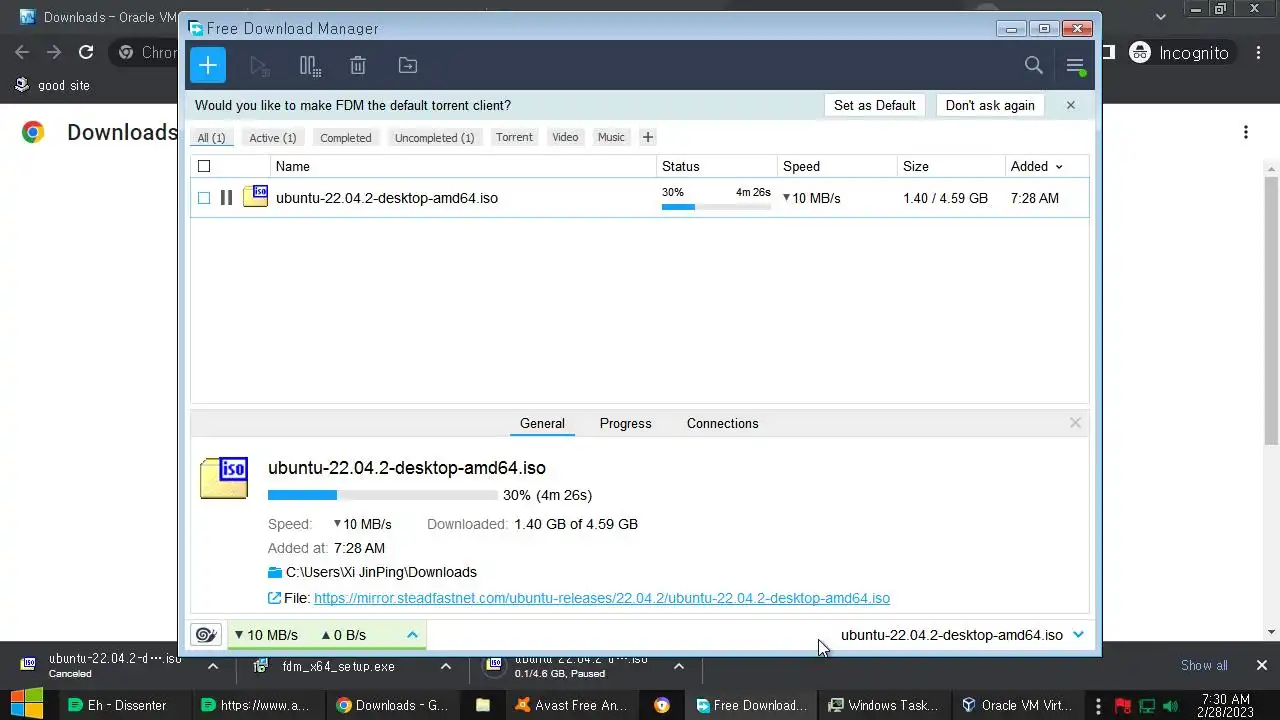This screenshot has width=1280, height=720.
Task: Sort by the Name column header
Action: pos(463,166)
